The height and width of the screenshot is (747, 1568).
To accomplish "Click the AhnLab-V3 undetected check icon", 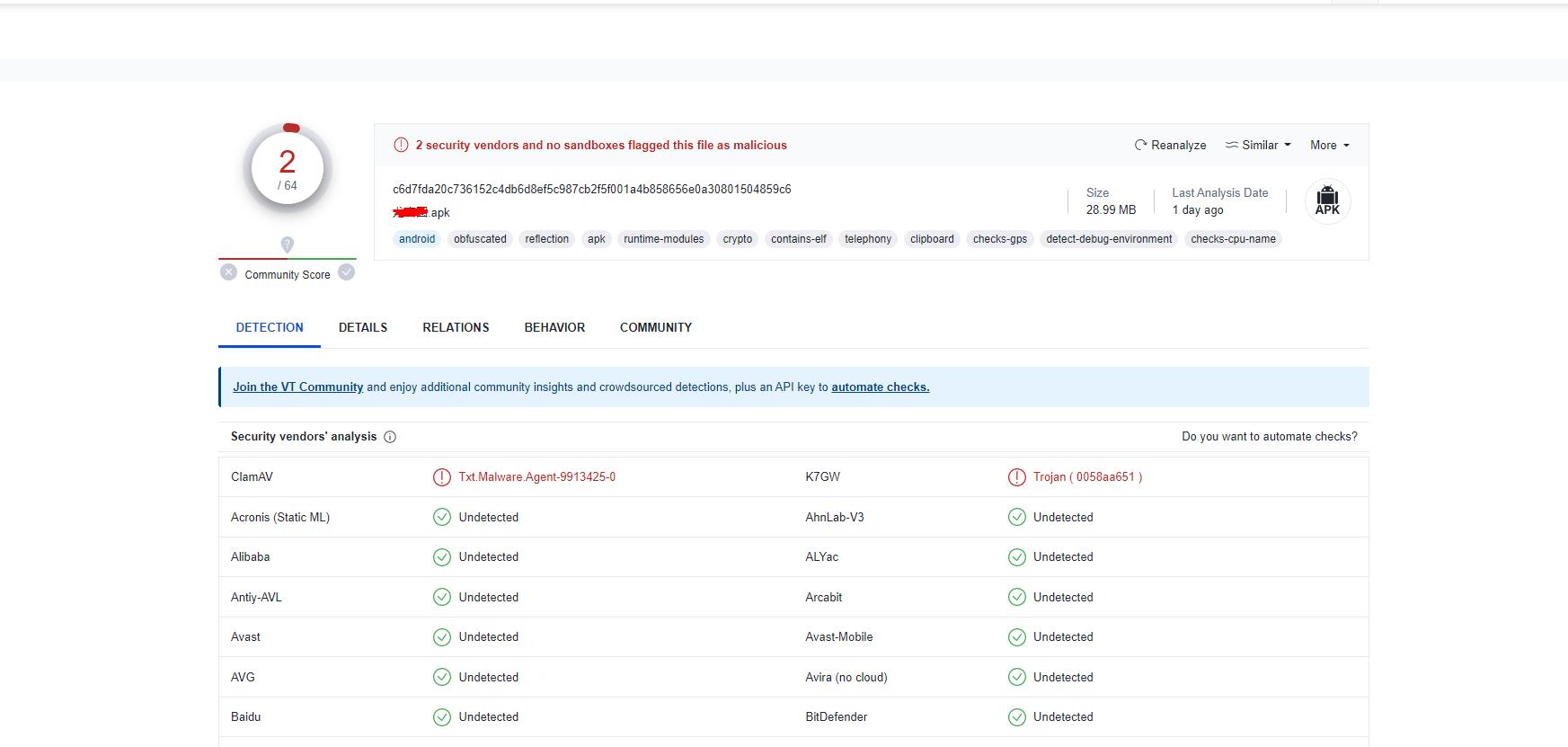I will point(1016,517).
